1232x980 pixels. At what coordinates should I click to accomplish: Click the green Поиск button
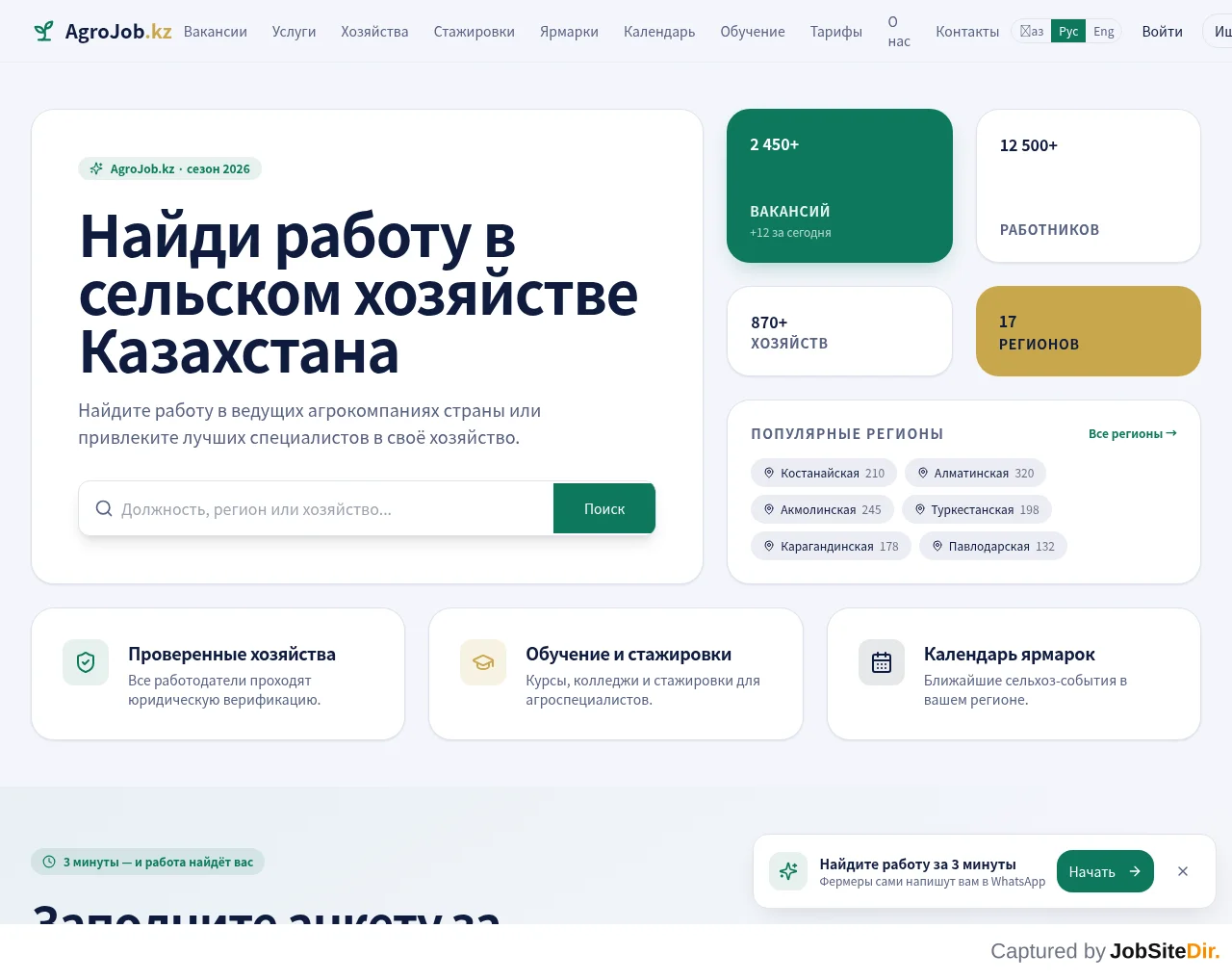[x=604, y=508]
